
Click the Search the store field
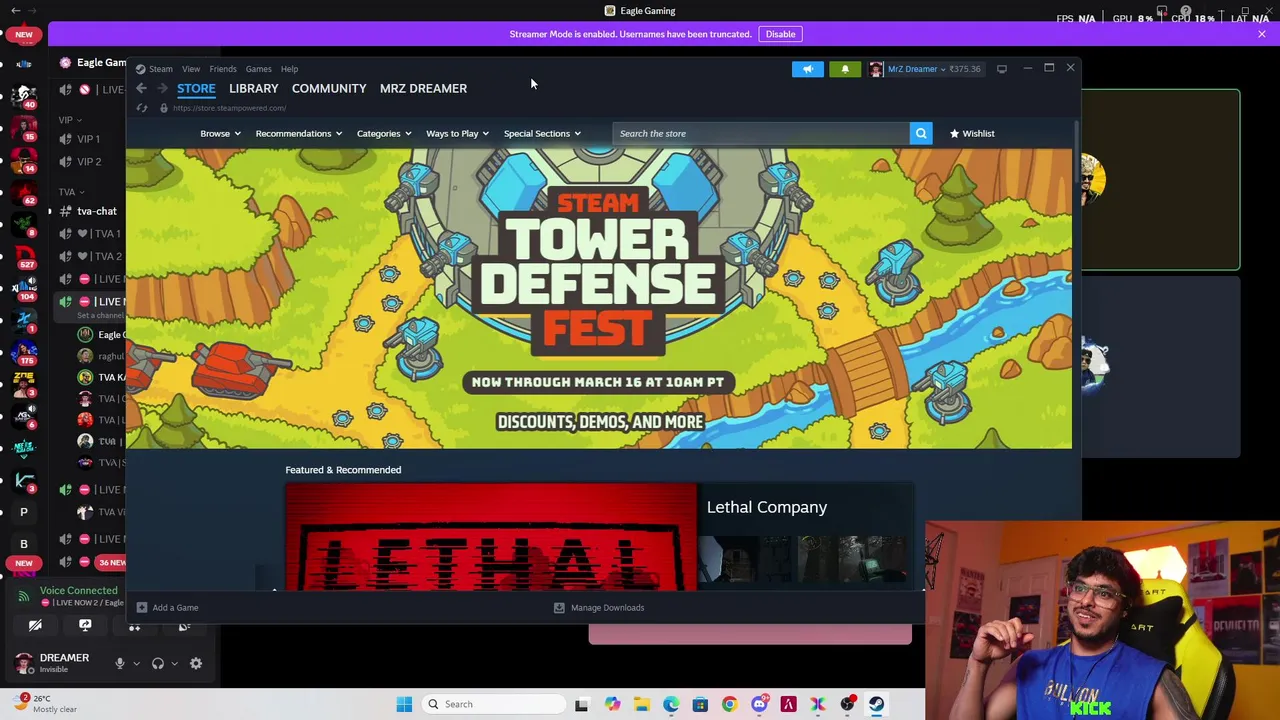761,133
